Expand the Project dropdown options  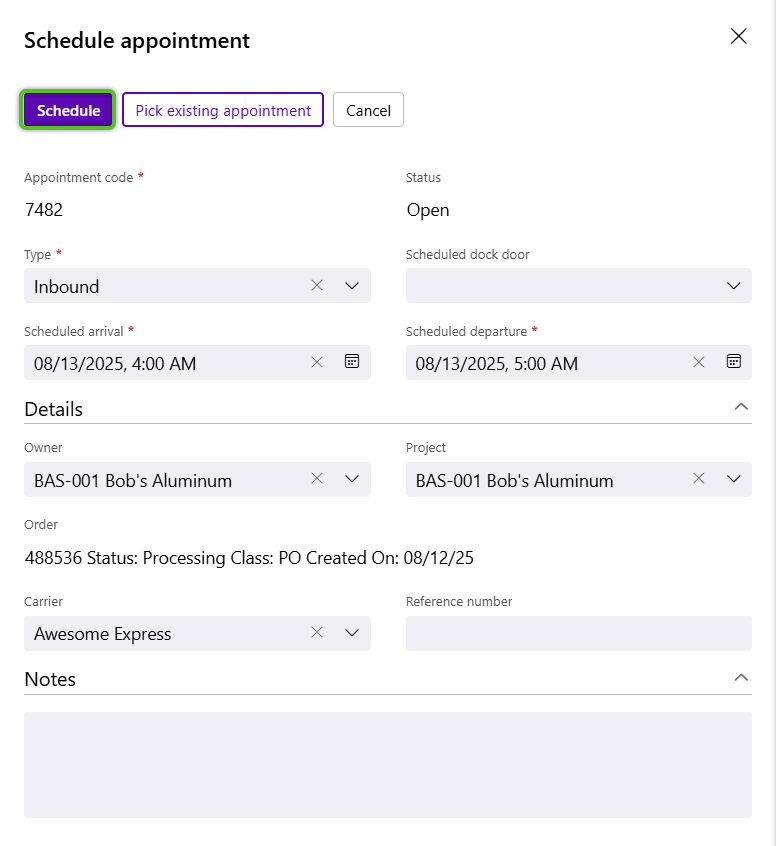pos(733,479)
